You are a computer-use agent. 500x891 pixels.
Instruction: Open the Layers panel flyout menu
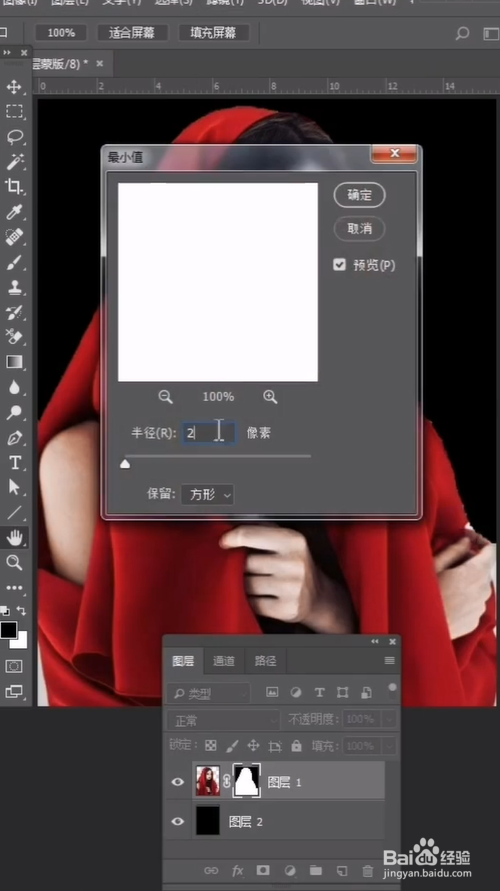click(x=389, y=660)
